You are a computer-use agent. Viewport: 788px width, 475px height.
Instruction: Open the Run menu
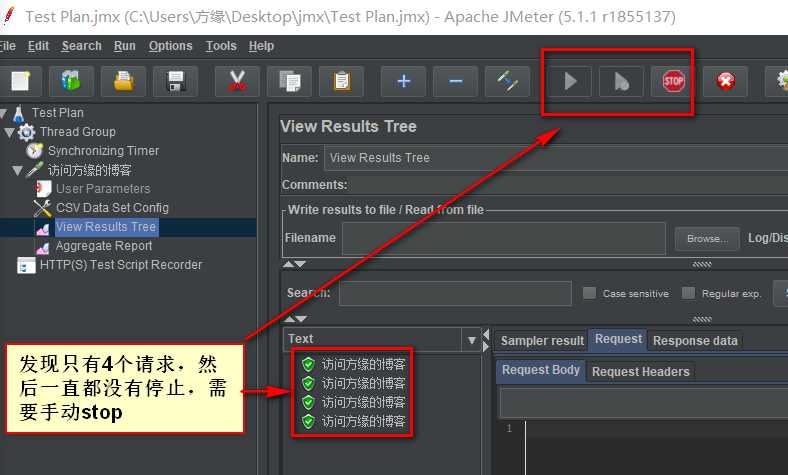coord(125,46)
